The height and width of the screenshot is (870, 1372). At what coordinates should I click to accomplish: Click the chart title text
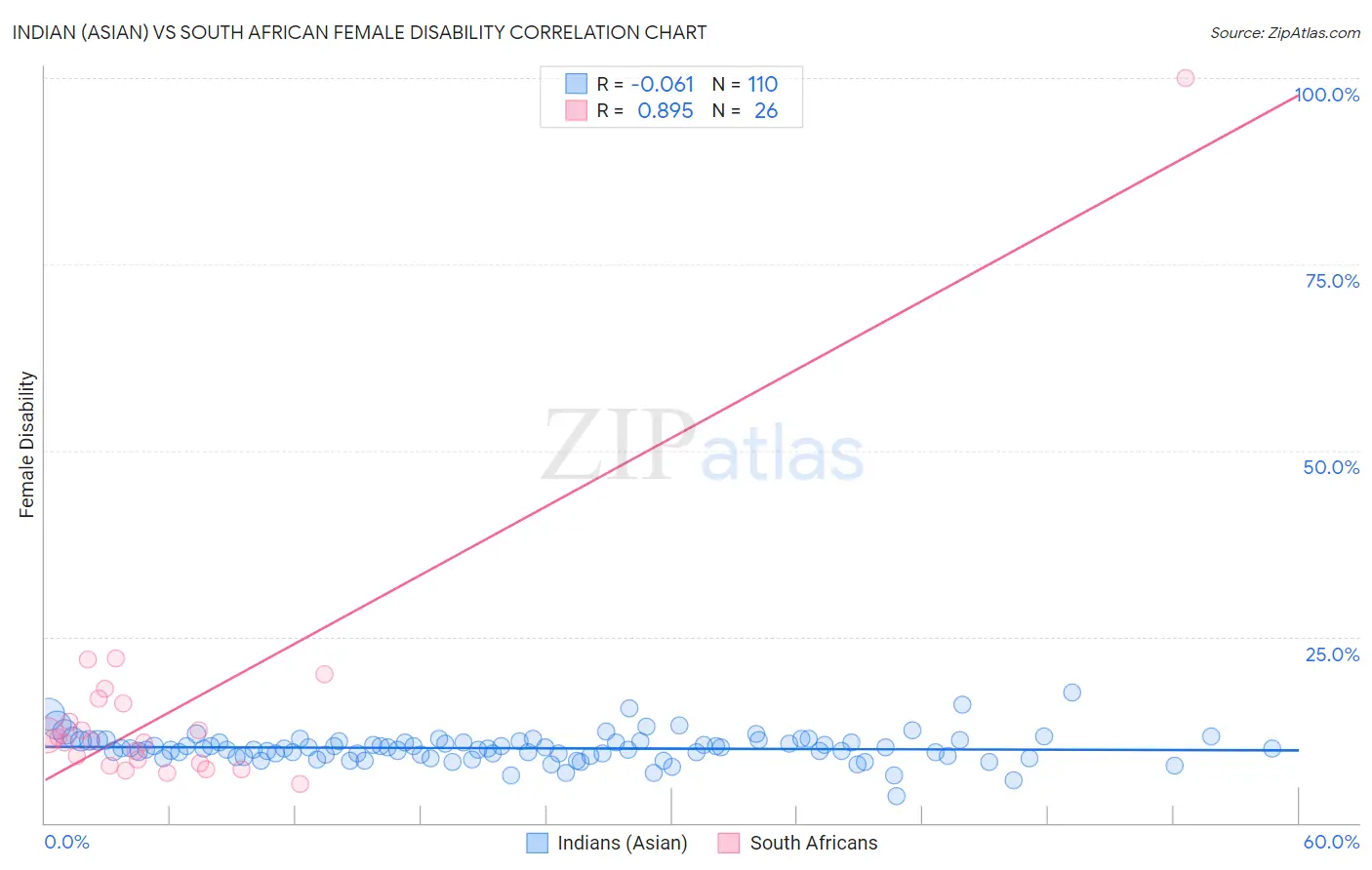point(359,32)
